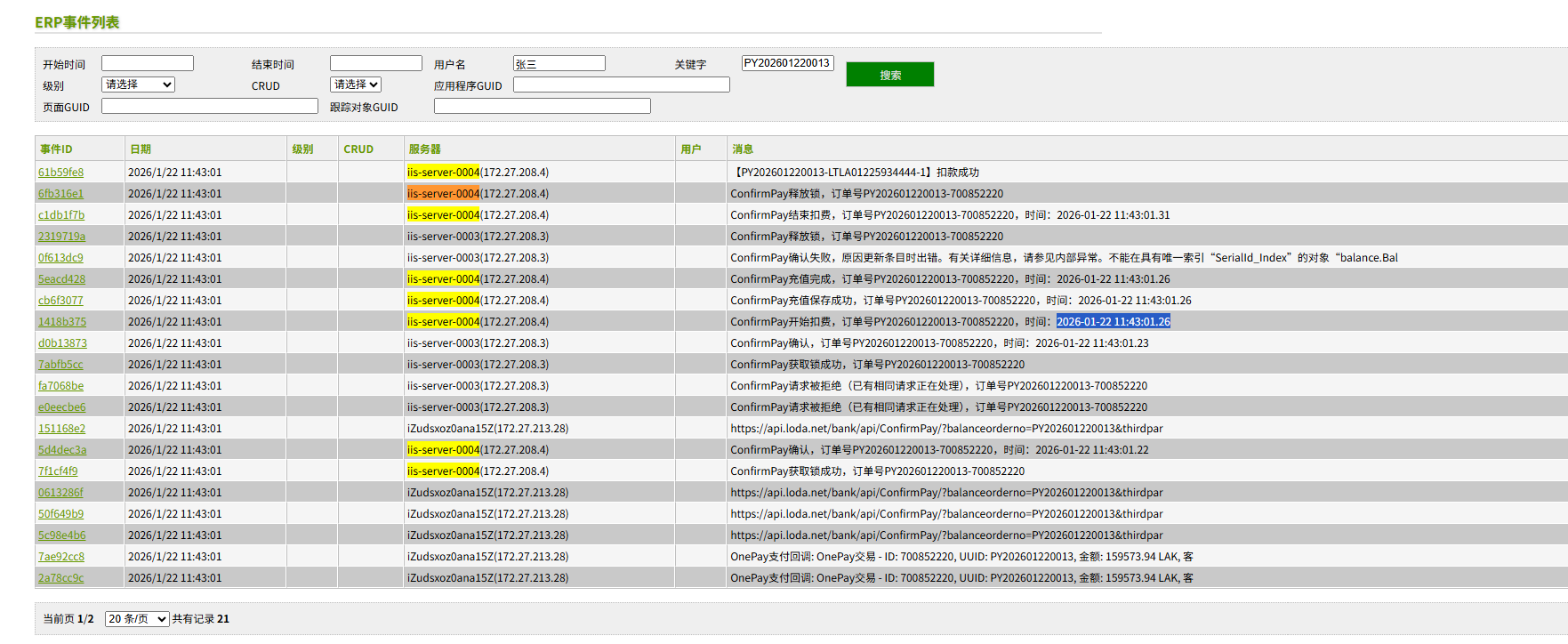Open the 级别 level dropdown

[138, 85]
